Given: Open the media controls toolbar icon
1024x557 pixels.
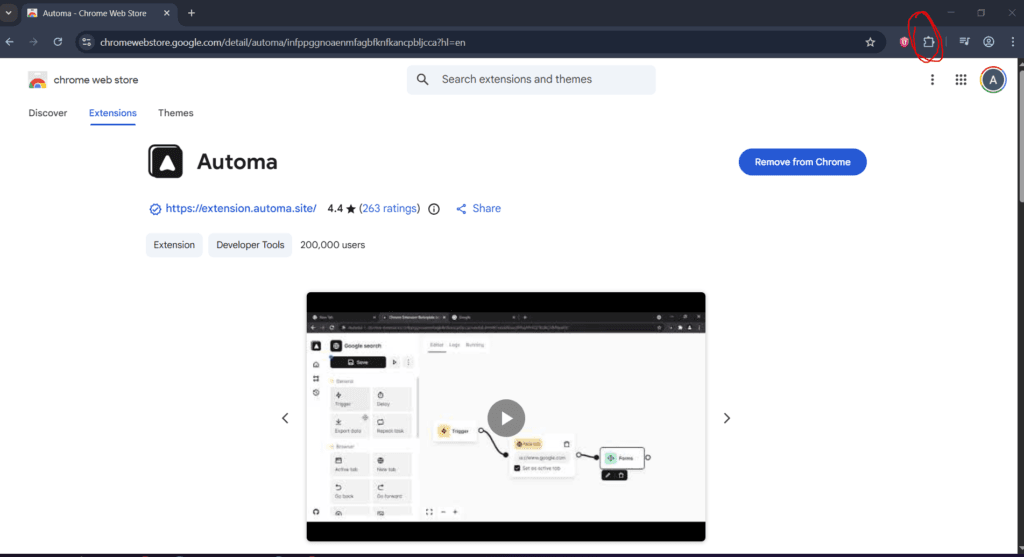Looking at the screenshot, I should (964, 42).
